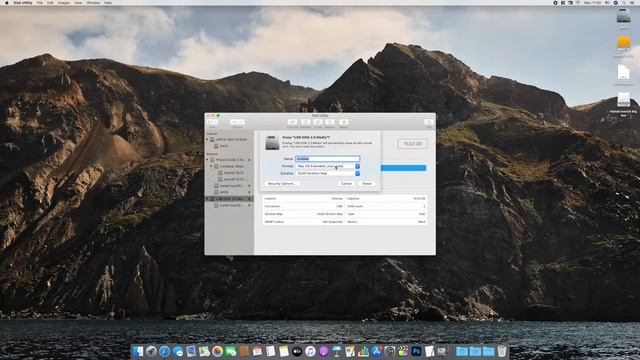Image resolution: width=640 pixels, height=360 pixels.
Task: Open the Apple menu
Action: [6, 3]
